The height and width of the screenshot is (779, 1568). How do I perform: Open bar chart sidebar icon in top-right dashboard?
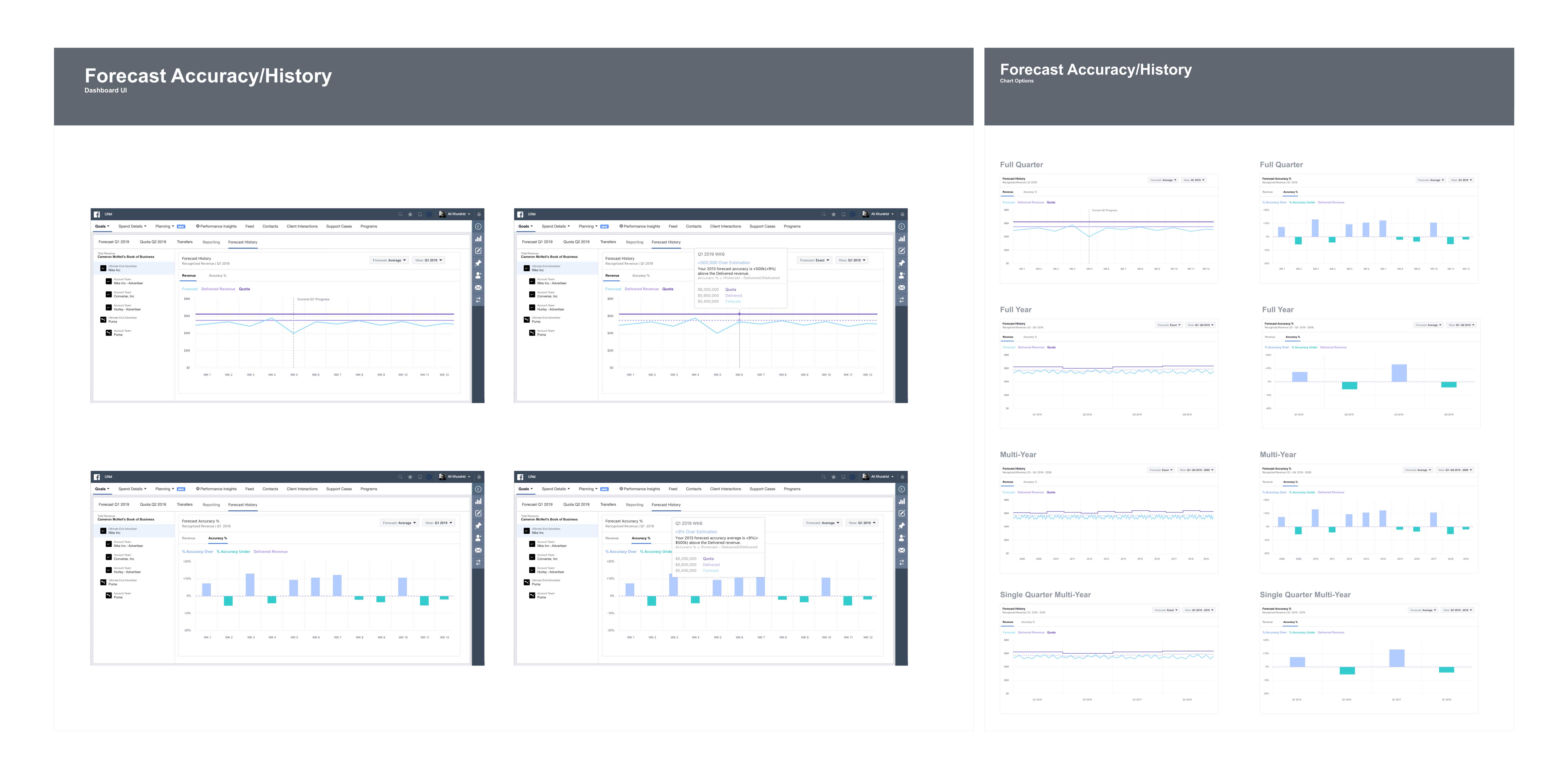click(902, 239)
